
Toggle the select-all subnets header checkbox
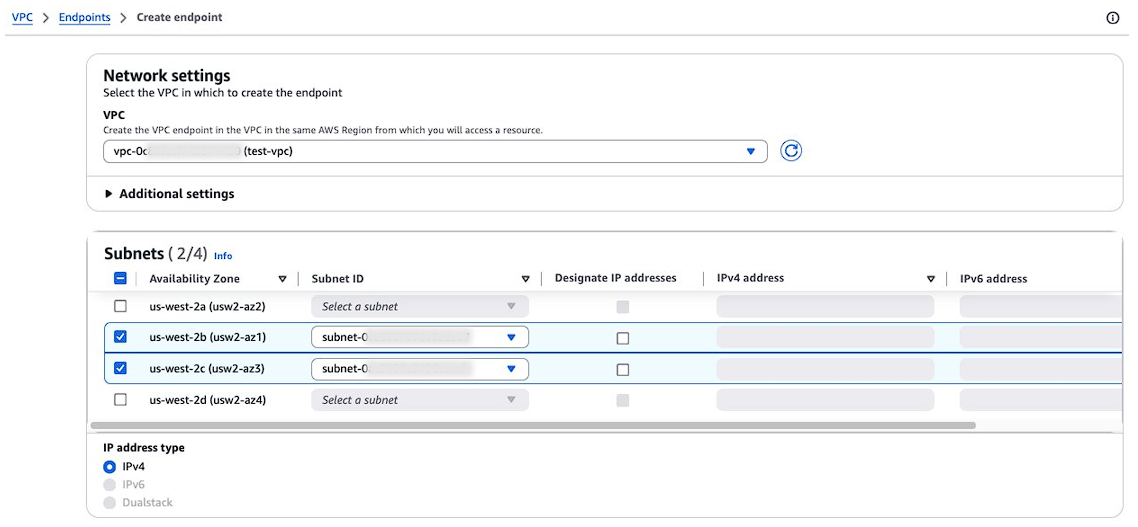(120, 278)
